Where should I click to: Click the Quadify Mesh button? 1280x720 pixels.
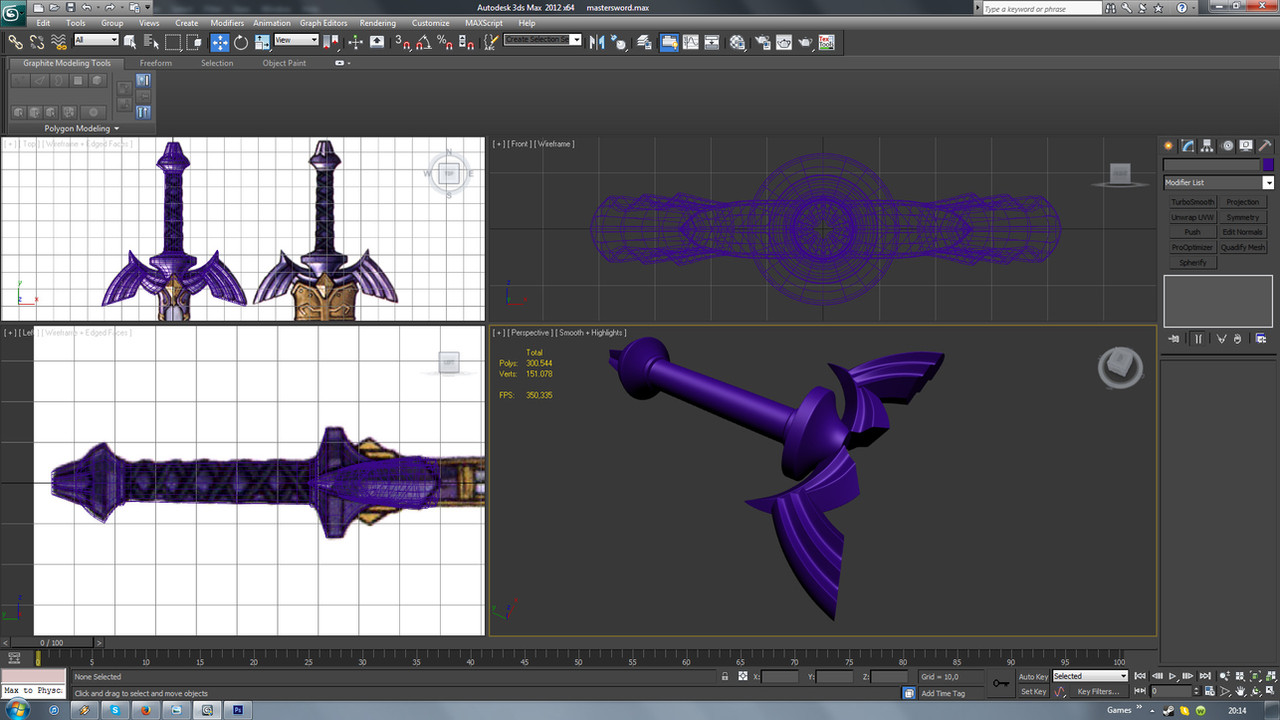coord(1243,247)
